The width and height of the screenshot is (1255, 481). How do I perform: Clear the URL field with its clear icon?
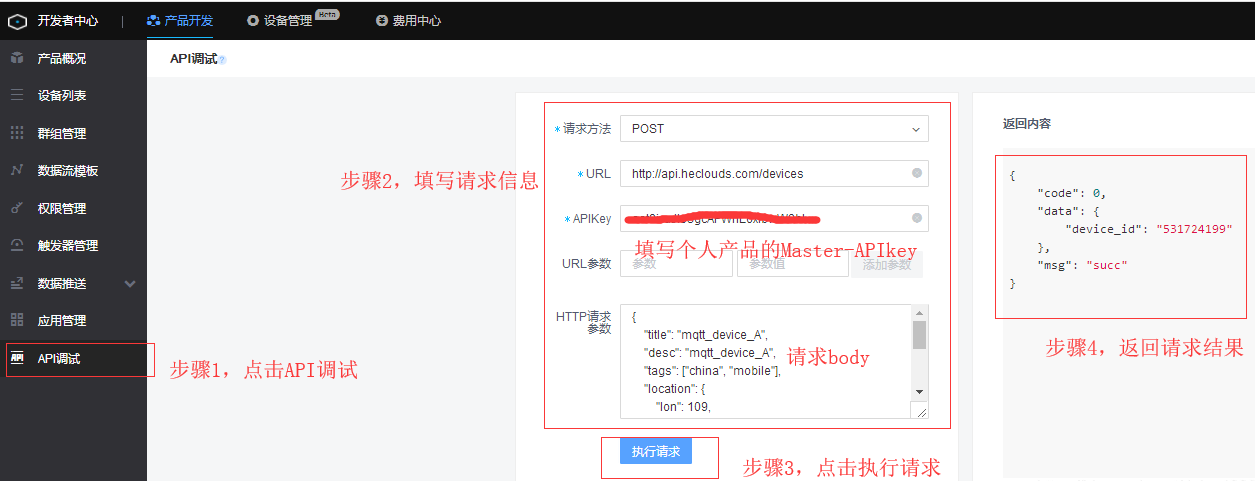tap(917, 173)
